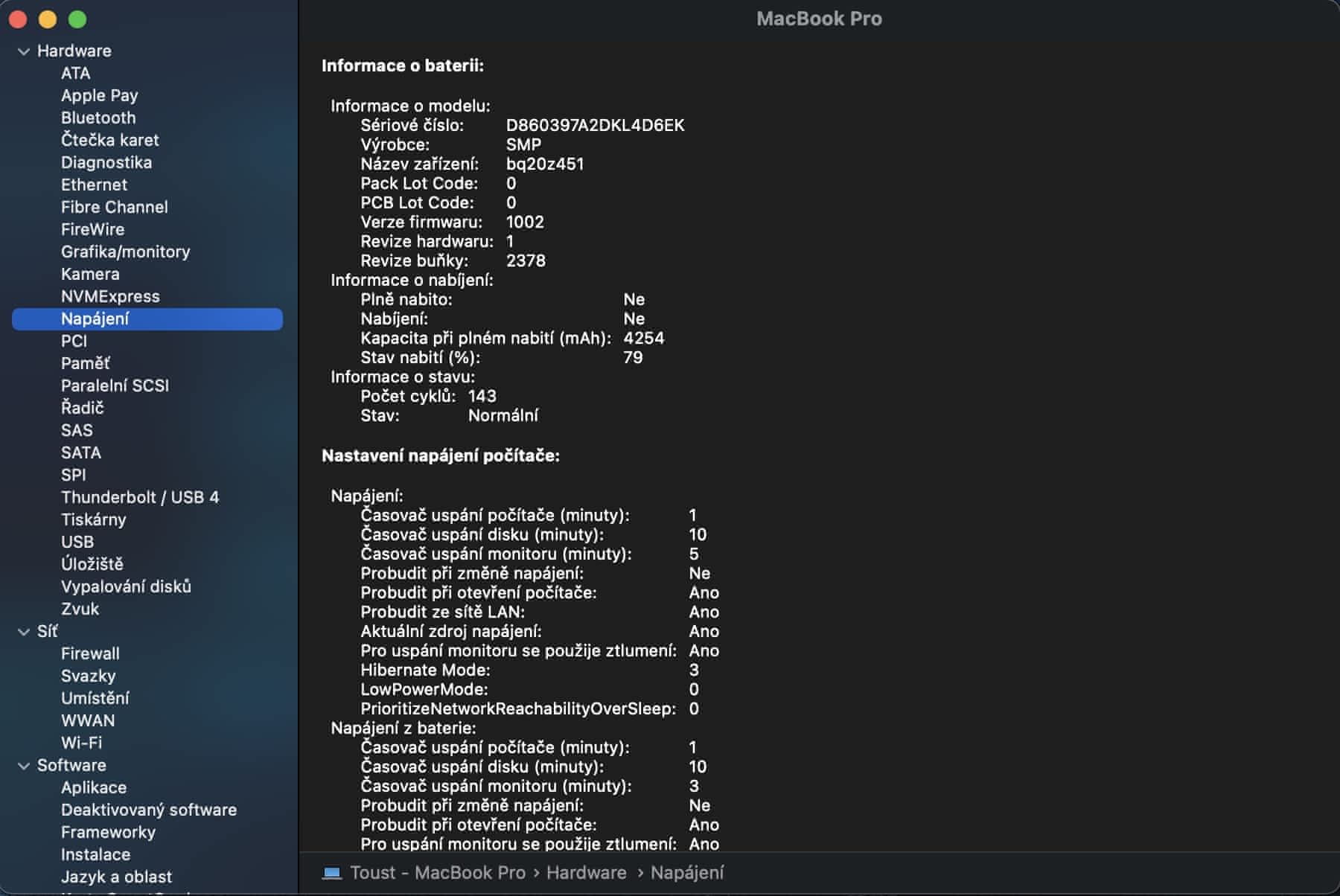Open Jazyk a oblast entry
1340x896 pixels.
coord(116,877)
